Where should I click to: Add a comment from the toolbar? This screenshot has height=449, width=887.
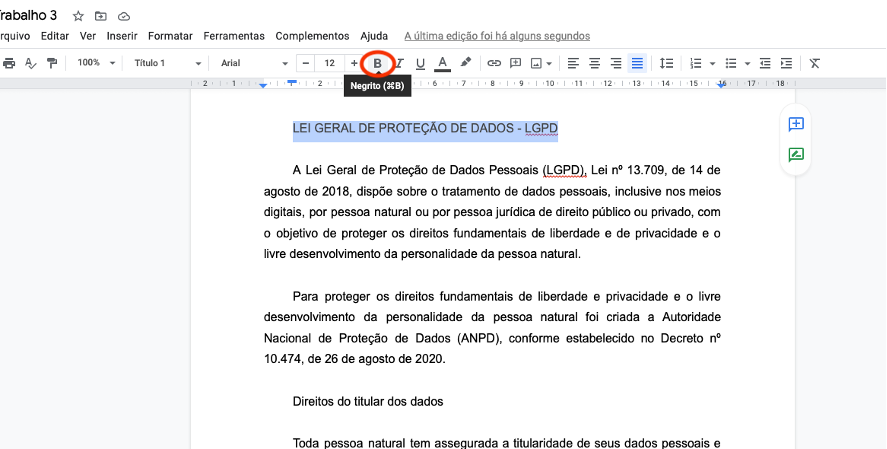[x=515, y=63]
